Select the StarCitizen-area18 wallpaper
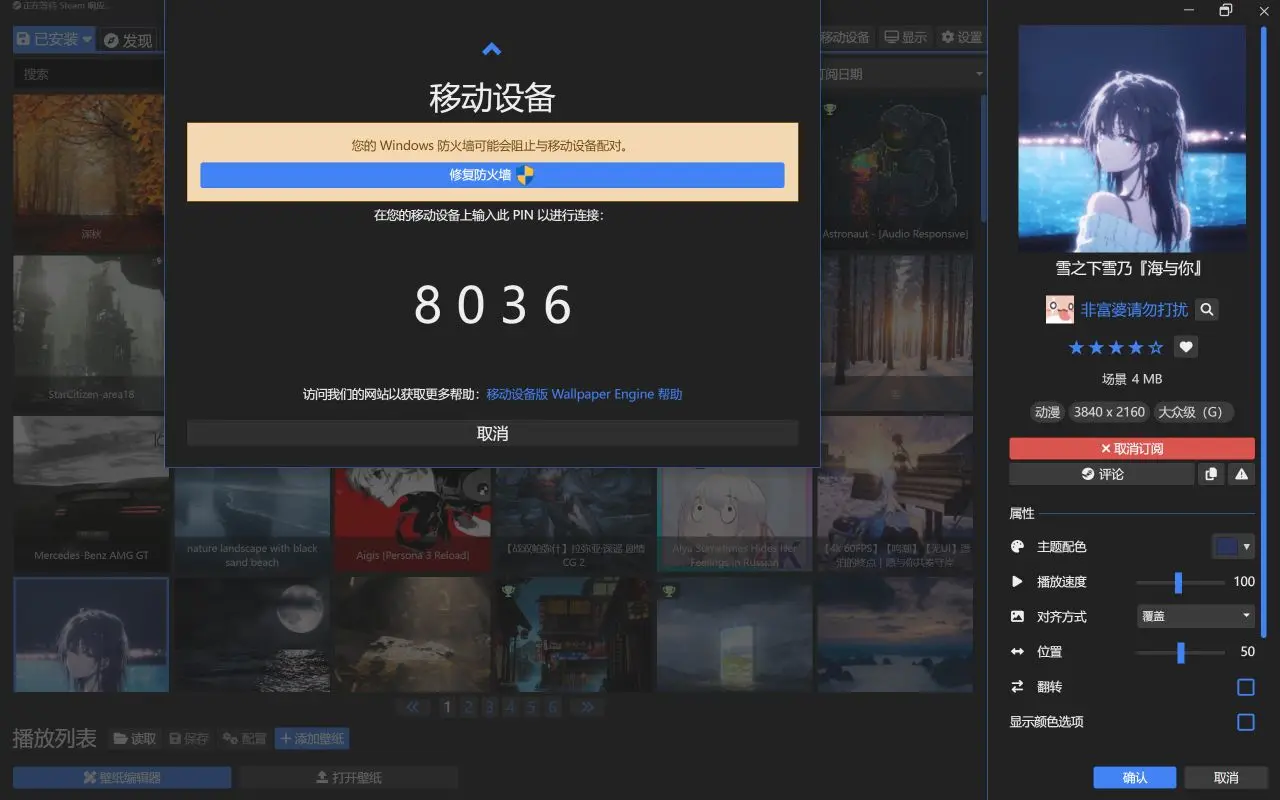The height and width of the screenshot is (800, 1280). click(x=90, y=333)
